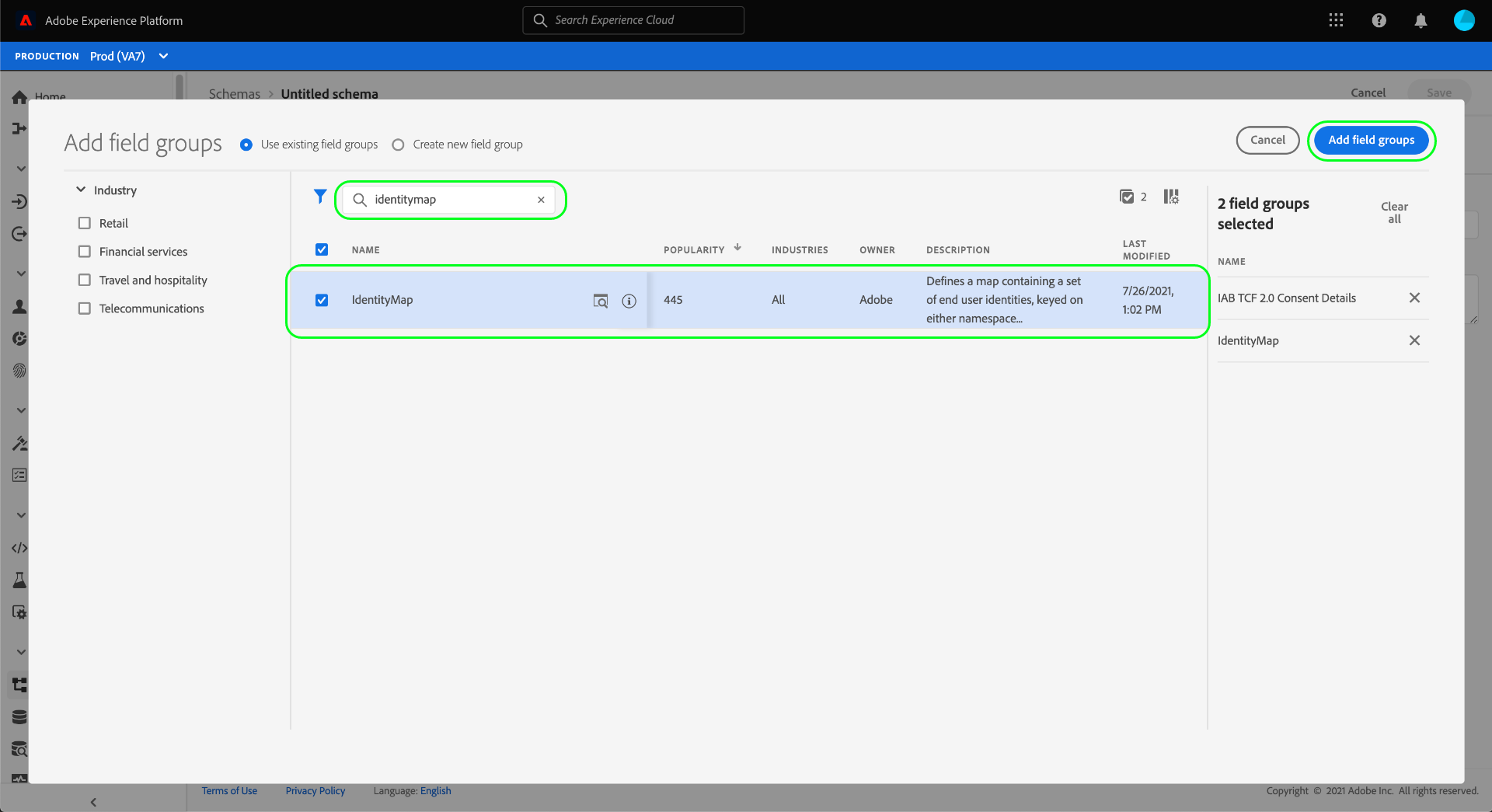Collapse the left navigation with the arrow
Image resolution: width=1492 pixels, height=812 pixels.
click(93, 802)
